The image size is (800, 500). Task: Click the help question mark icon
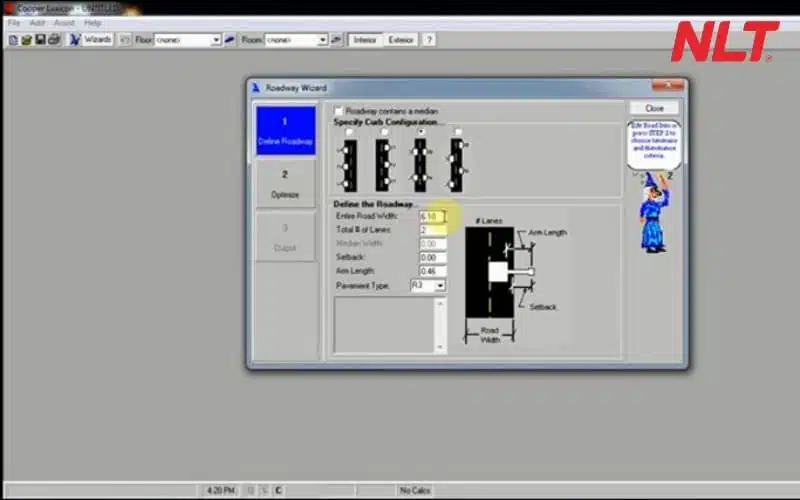(x=429, y=40)
